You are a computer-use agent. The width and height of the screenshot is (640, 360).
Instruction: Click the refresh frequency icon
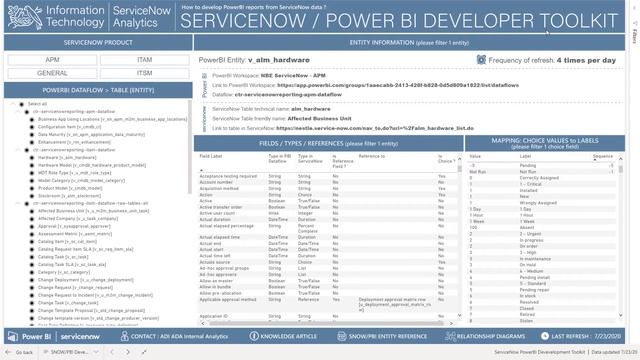pos(481,60)
